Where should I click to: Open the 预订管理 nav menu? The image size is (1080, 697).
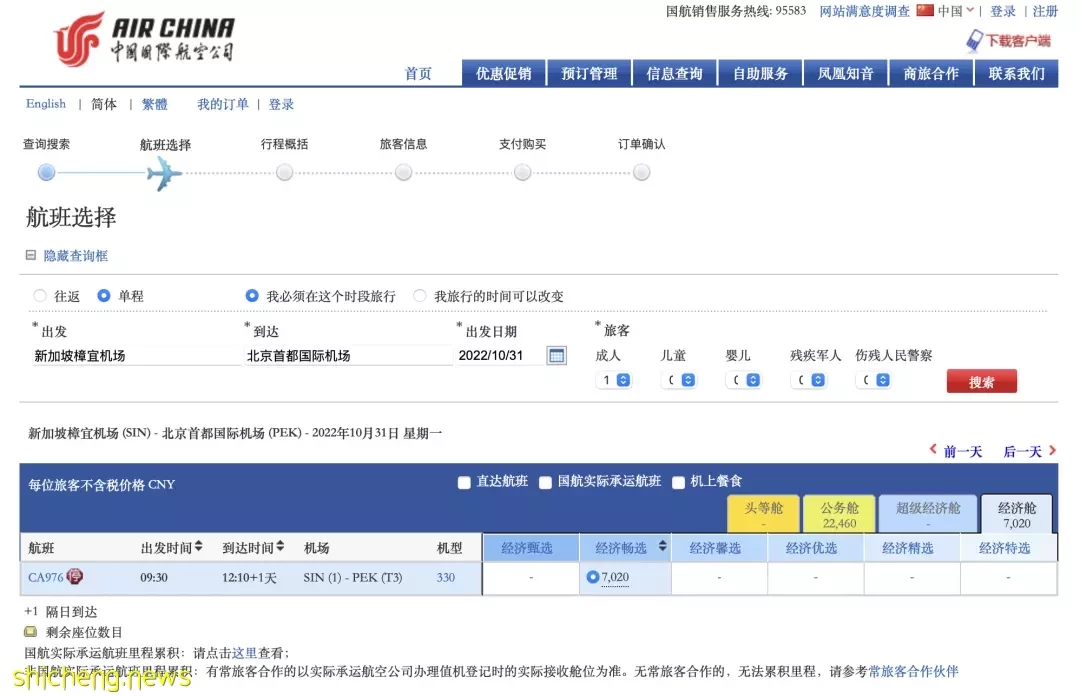pos(589,73)
